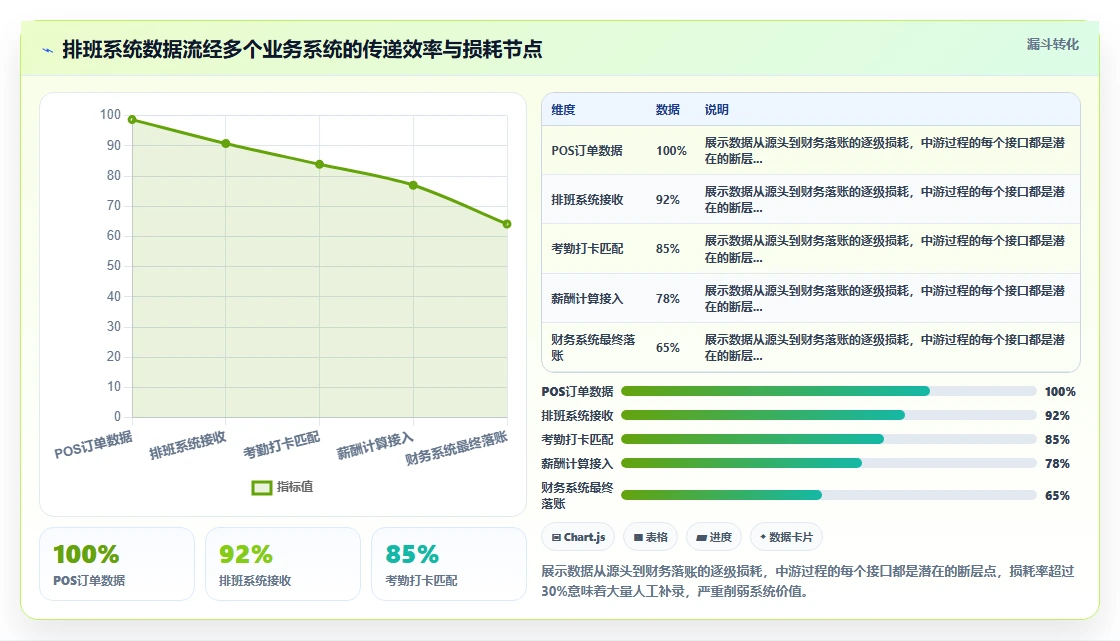Click the chart point for 排班系统接收
The width and height of the screenshot is (1120, 641).
coord(226,144)
